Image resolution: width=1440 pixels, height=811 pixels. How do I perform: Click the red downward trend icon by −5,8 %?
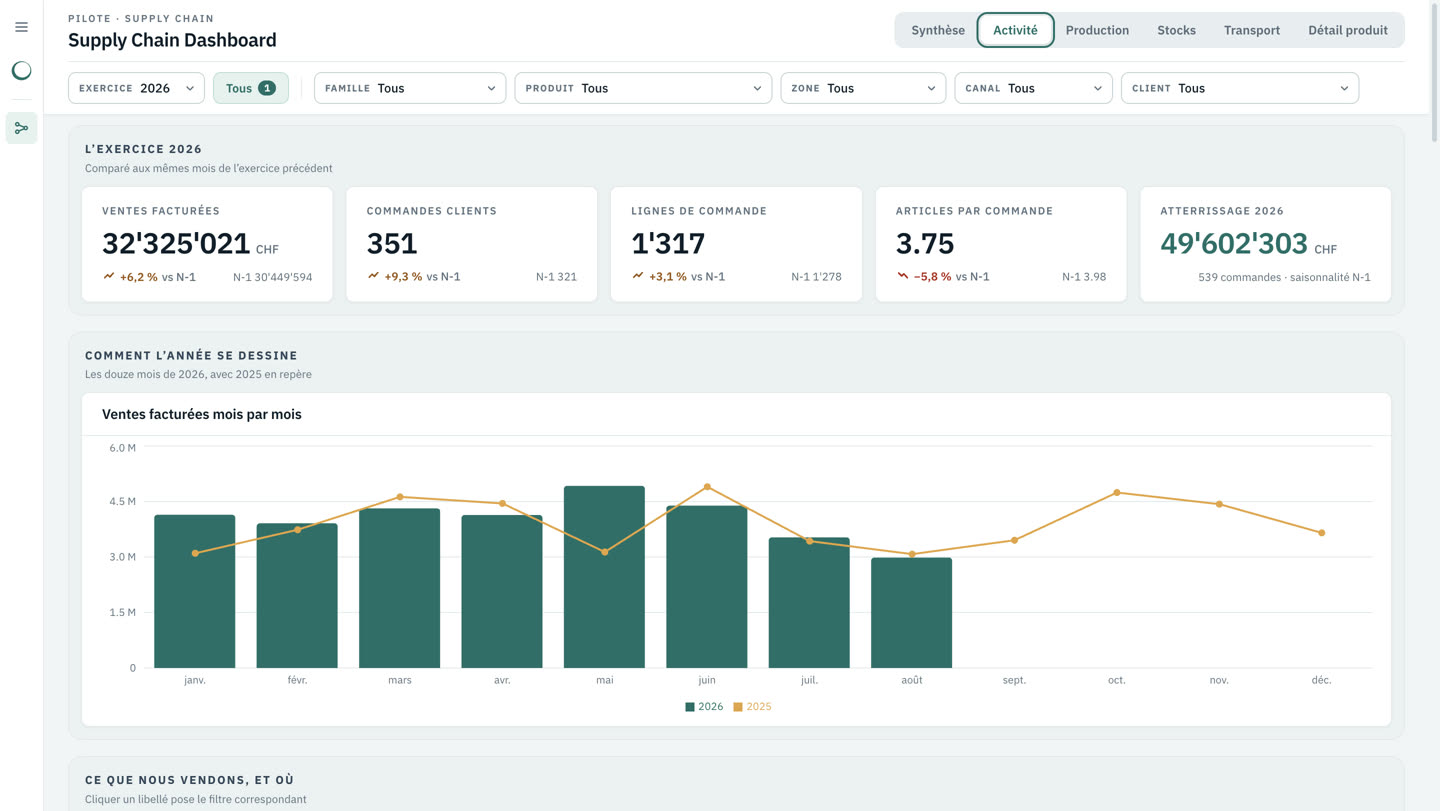pyautogui.click(x=902, y=276)
